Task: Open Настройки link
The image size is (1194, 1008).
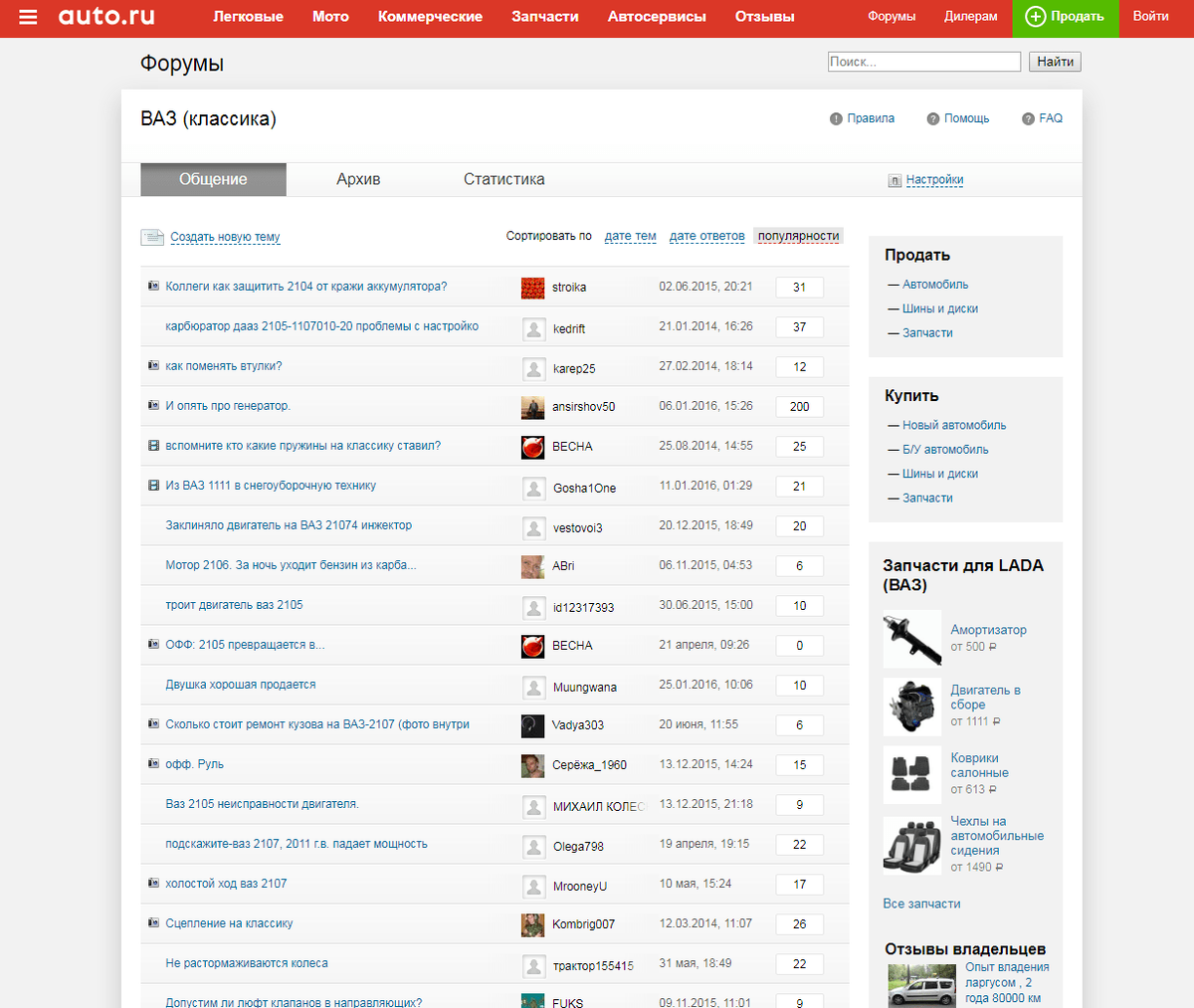Action: (934, 180)
